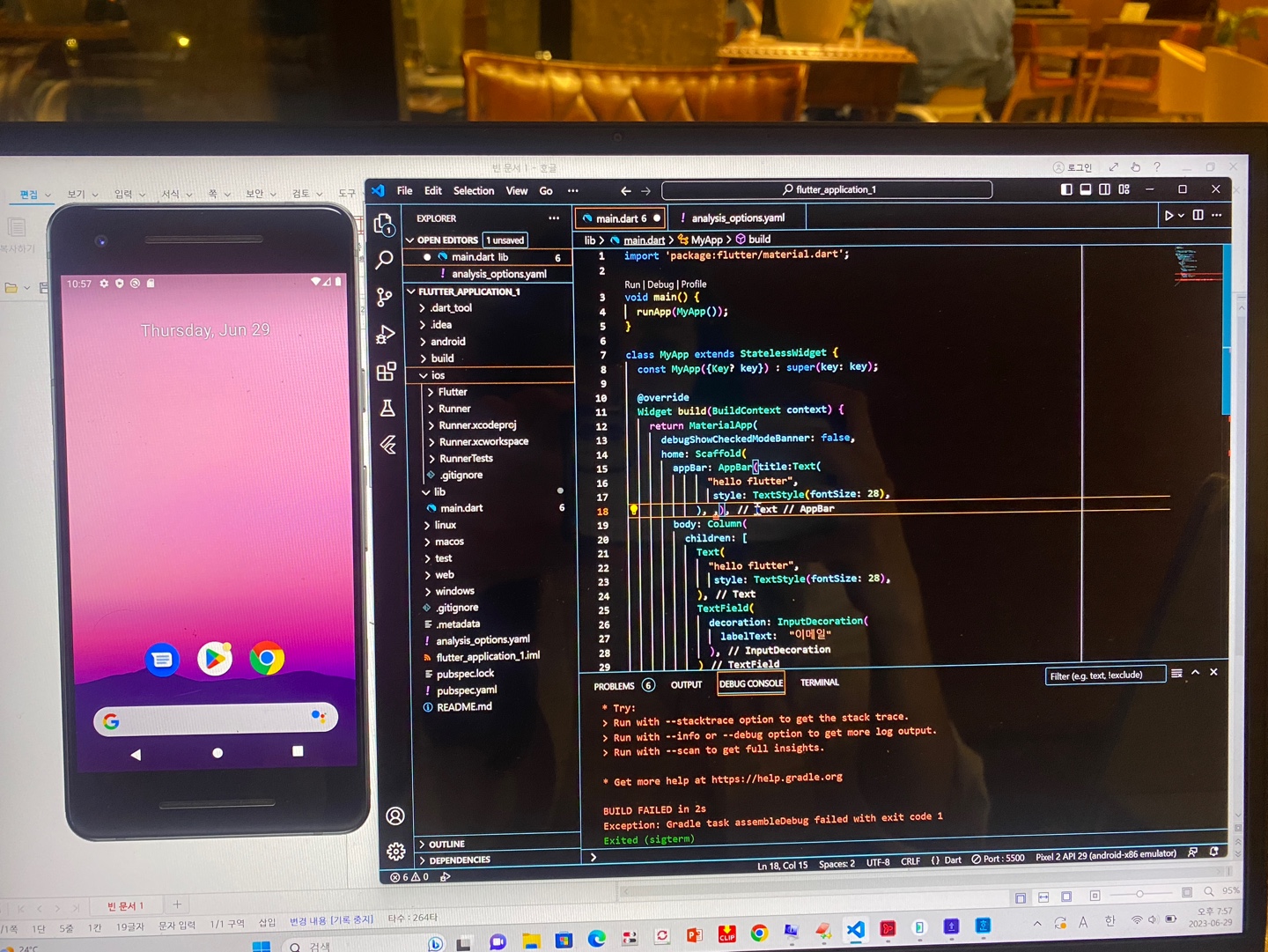Click the Profile code lens link
The height and width of the screenshot is (952, 1268).
click(x=694, y=284)
